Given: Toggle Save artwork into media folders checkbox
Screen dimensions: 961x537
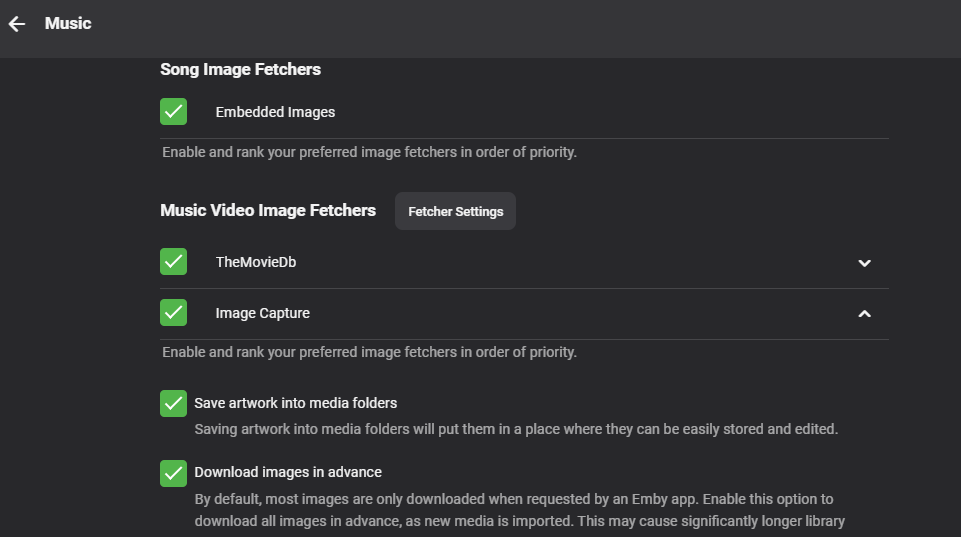Looking at the screenshot, I should [174, 403].
